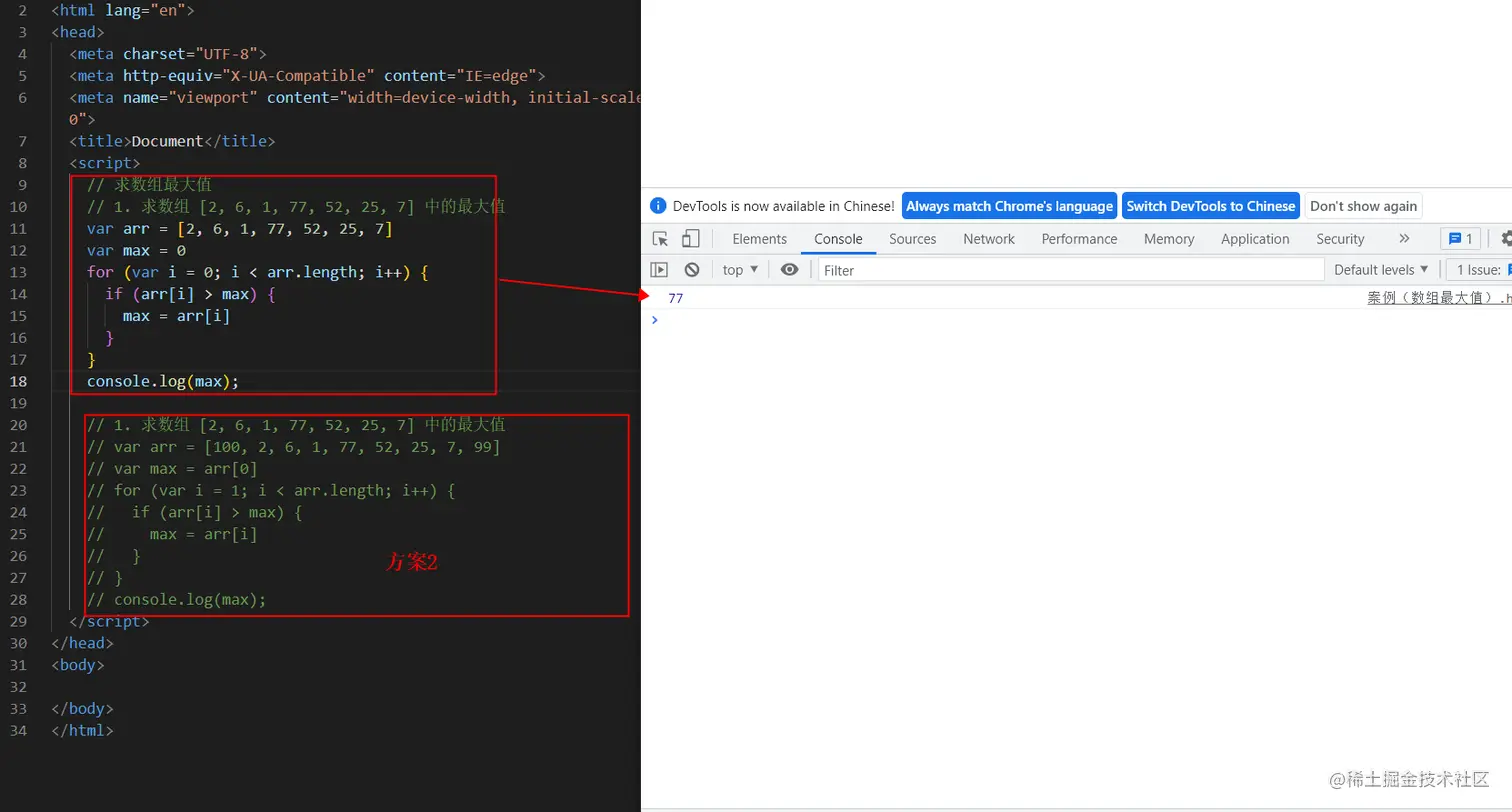The image size is (1512, 812).
Task: Click uncommented 'console.log(max);' on line 18
Action: (164, 382)
